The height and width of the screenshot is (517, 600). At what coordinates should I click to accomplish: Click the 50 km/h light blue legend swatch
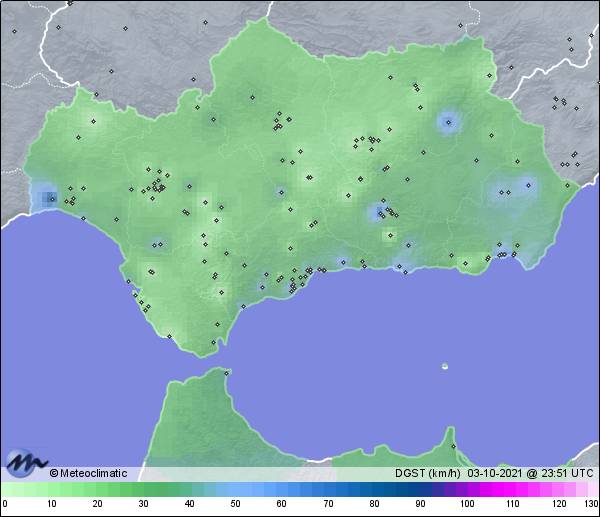tap(236, 490)
